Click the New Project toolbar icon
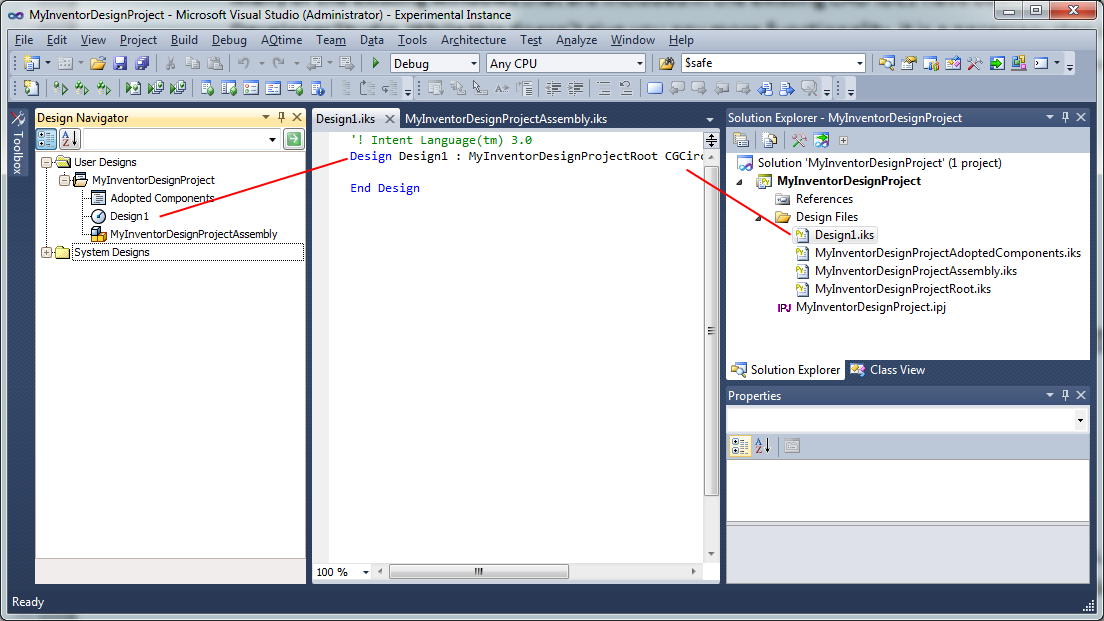Image resolution: width=1104 pixels, height=621 pixels. (31, 63)
